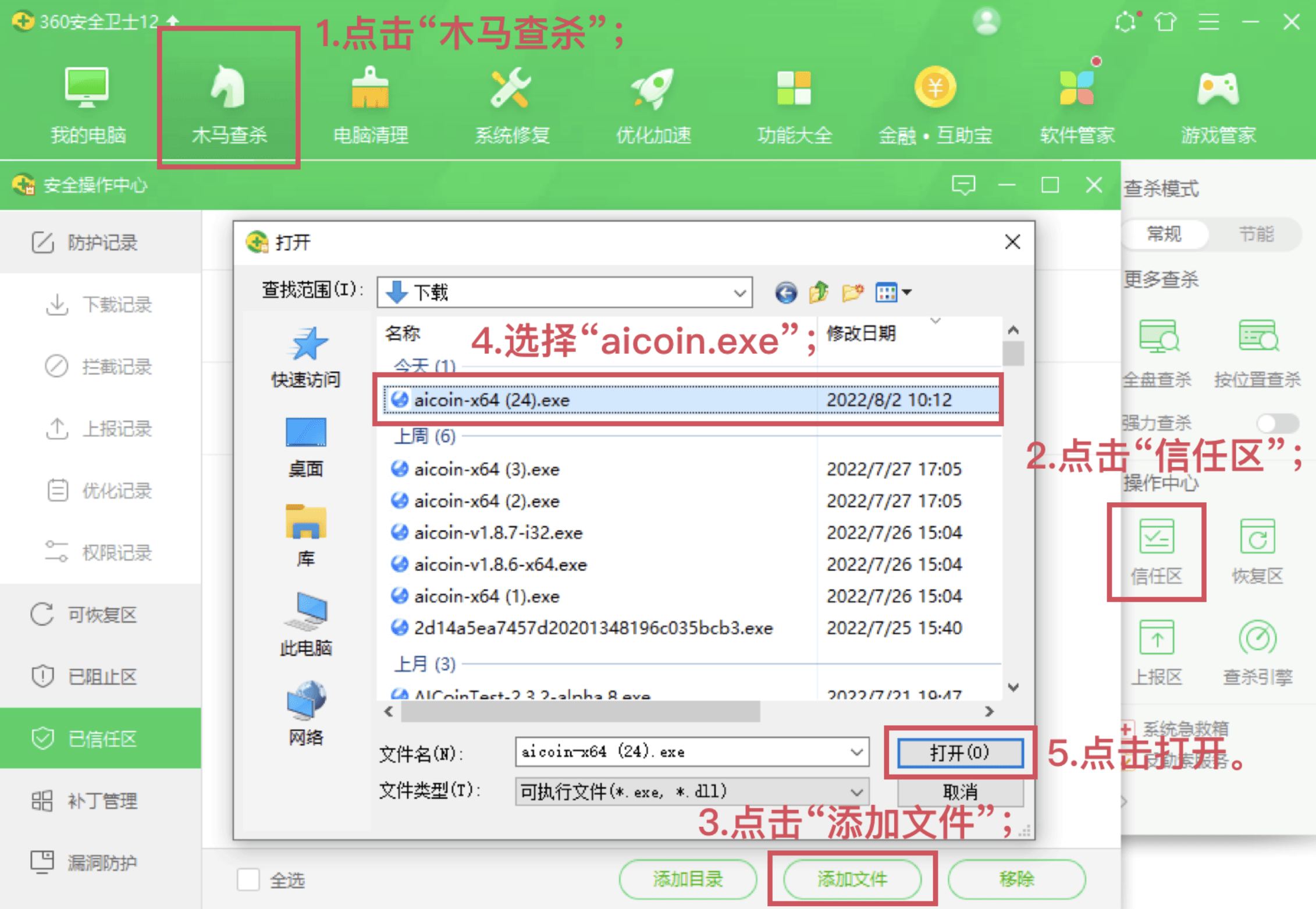Screen dimensions: 1316x909
Task: Click the 添加目录 button
Action: (x=688, y=879)
